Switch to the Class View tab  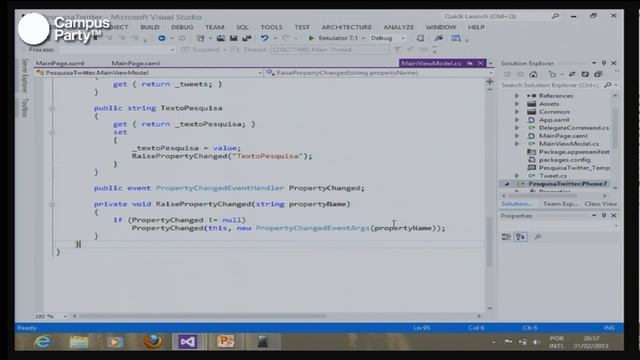(x=600, y=204)
